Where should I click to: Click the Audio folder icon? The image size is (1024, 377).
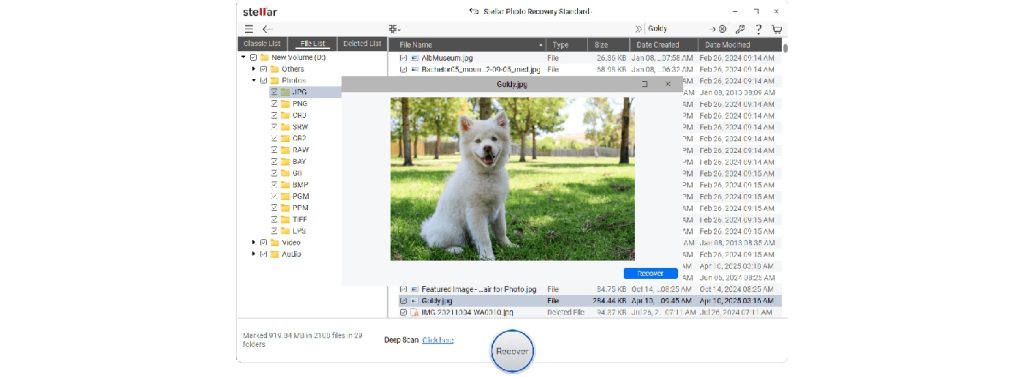click(275, 254)
